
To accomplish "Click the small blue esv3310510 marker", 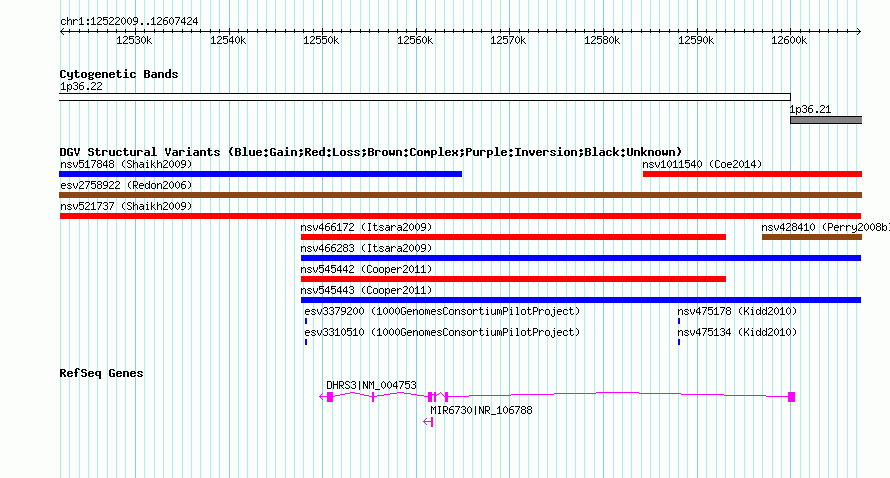I will click(x=306, y=342).
